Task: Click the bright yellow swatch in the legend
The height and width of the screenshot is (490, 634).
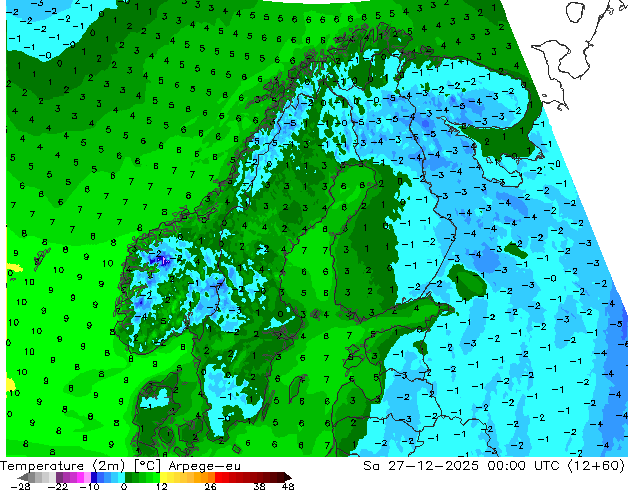Action: coord(163,477)
